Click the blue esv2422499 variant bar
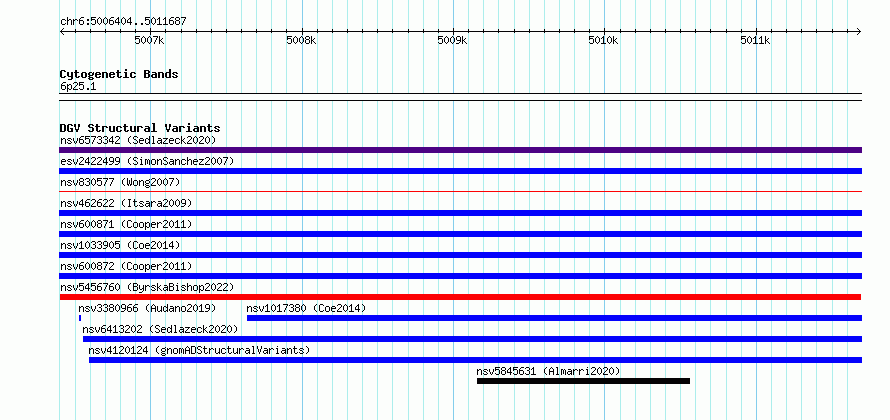This screenshot has width=890, height=420. [x=460, y=171]
